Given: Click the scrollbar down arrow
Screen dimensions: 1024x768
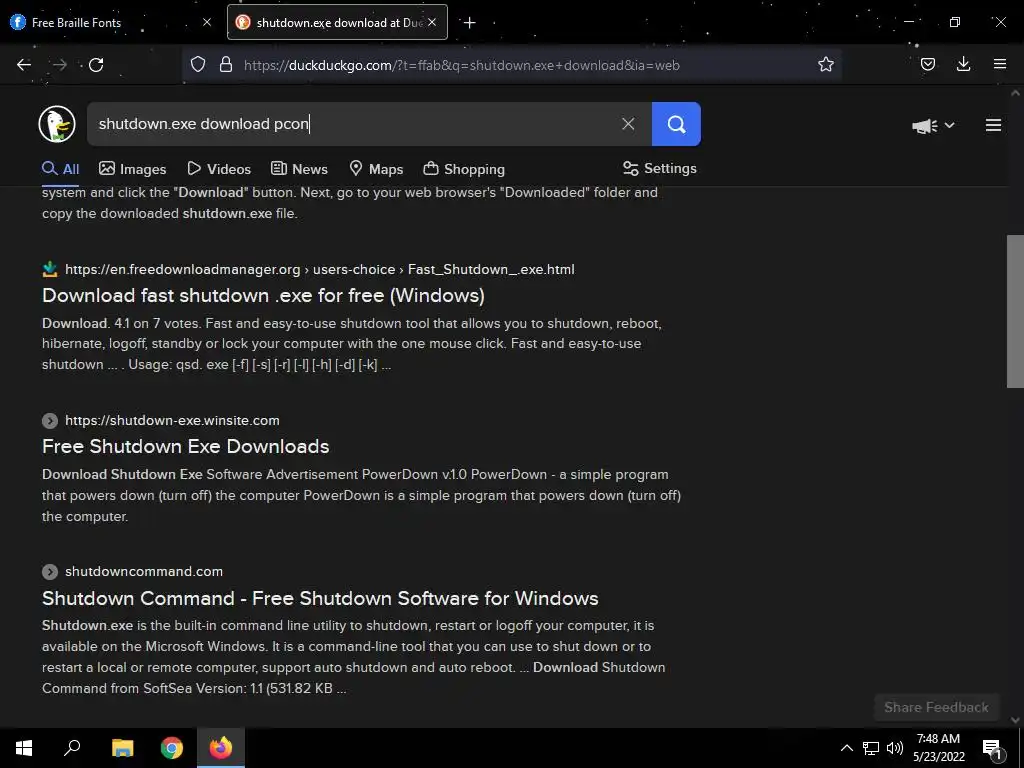Looking at the screenshot, I should (1015, 720).
